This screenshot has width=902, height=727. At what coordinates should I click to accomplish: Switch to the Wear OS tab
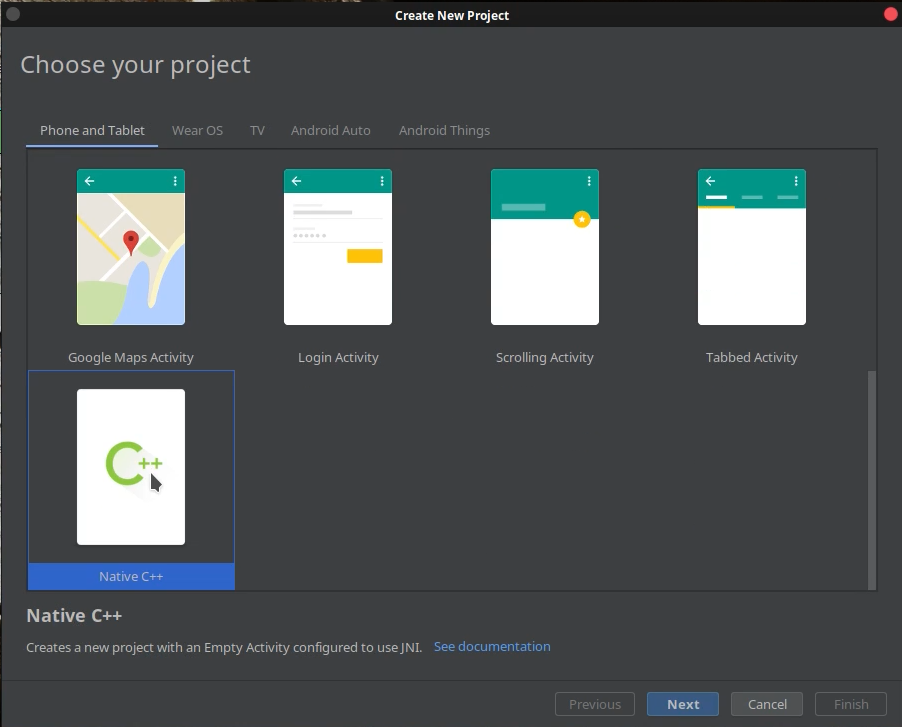197,130
